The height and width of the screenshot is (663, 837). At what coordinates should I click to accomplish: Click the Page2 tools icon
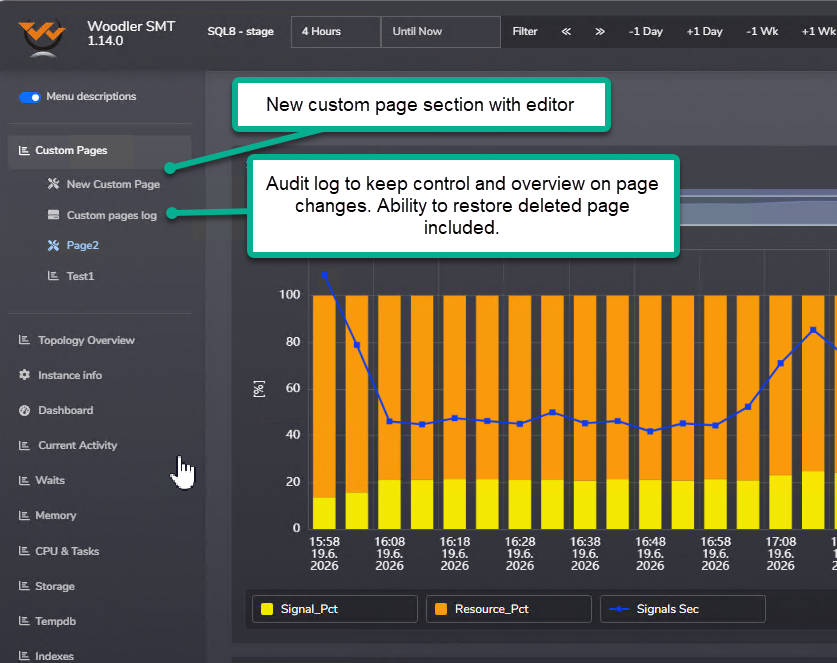click(x=53, y=246)
